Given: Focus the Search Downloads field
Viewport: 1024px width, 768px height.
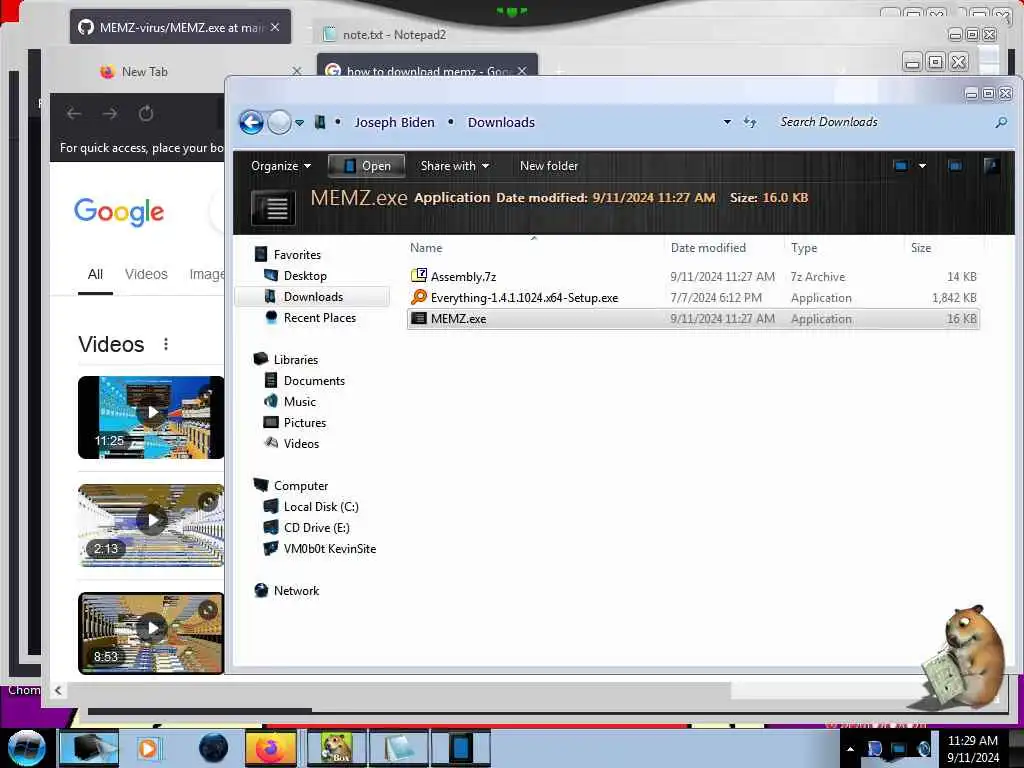Looking at the screenshot, I should [x=882, y=122].
